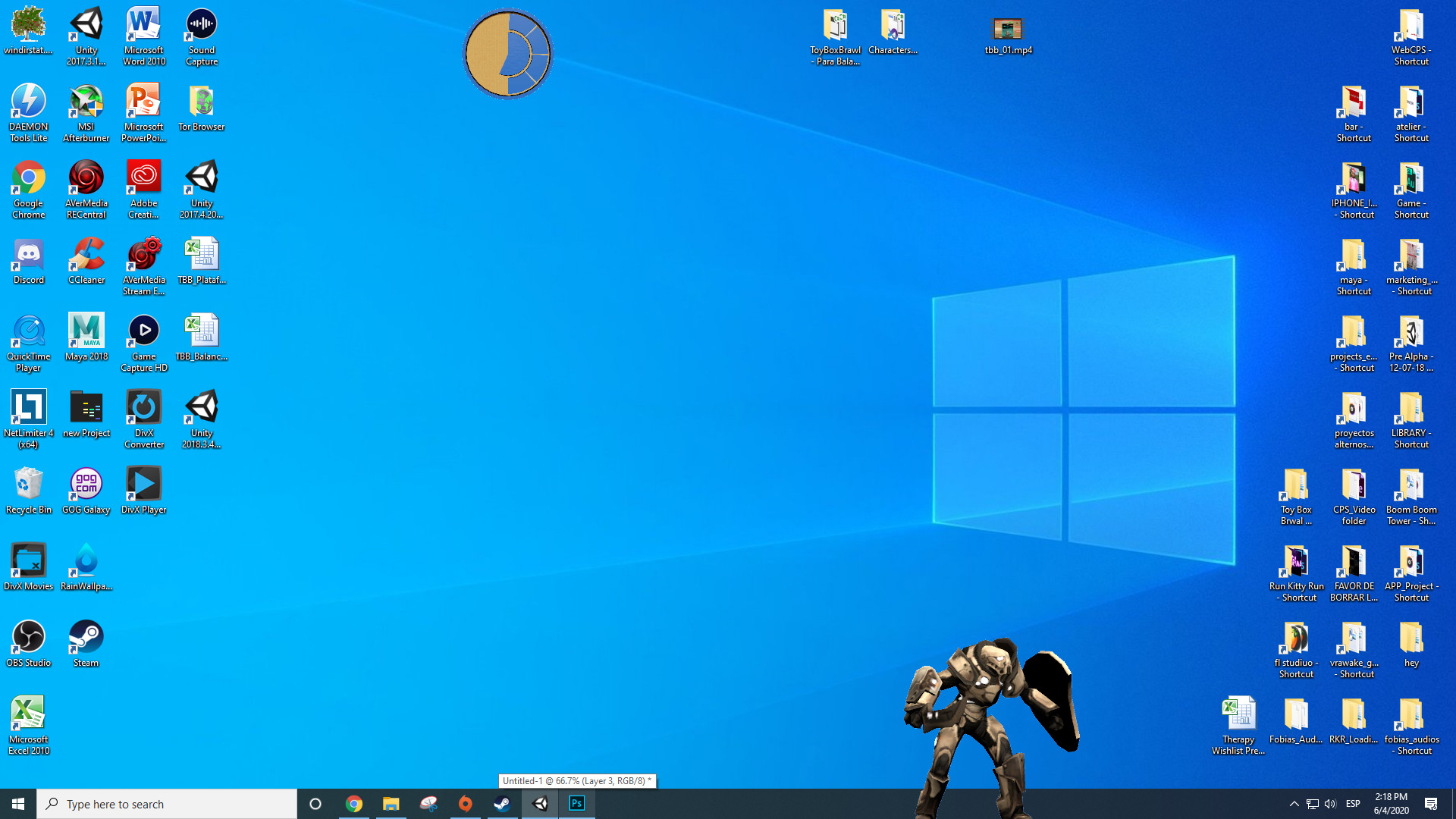Select the Pre Alpha 12-07-18 folder
The image size is (1456, 819).
point(1411,342)
